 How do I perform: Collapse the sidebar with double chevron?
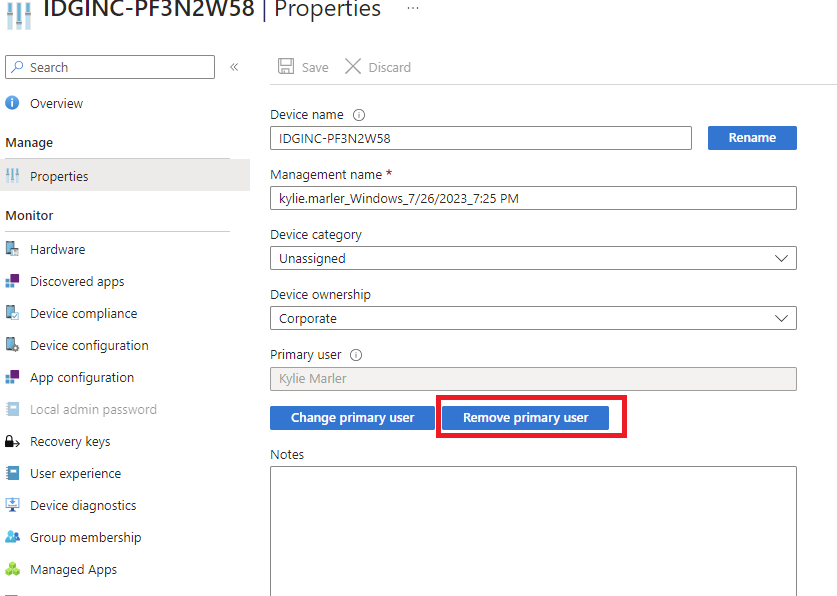pyautogui.click(x=234, y=67)
